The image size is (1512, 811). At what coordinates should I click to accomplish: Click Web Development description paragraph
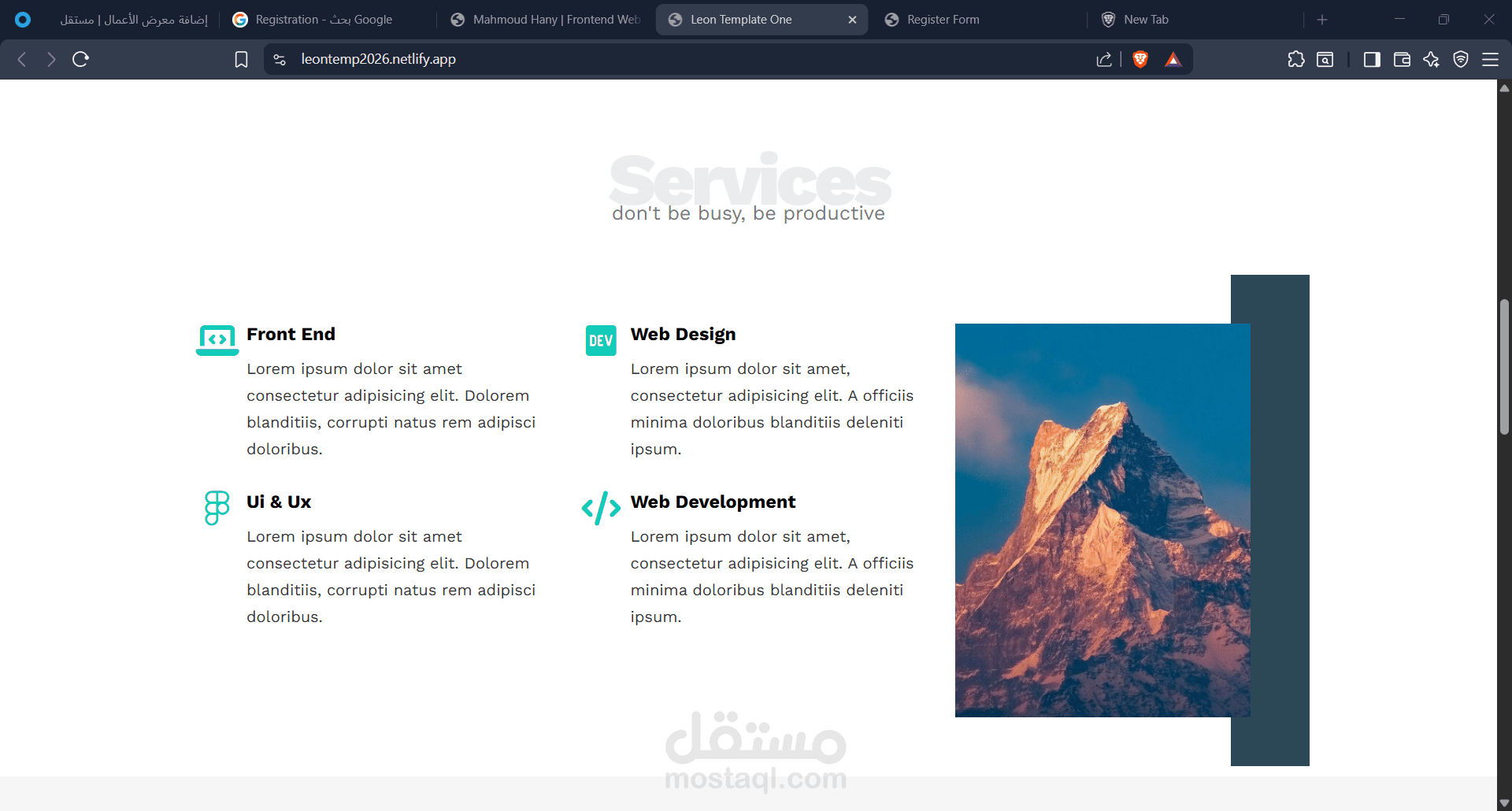(773, 576)
